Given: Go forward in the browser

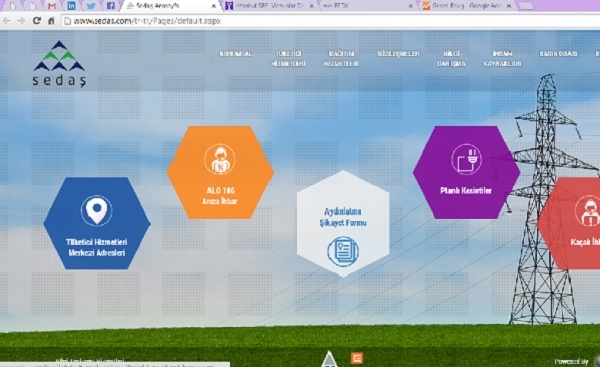Looking at the screenshot, I should [x=21, y=21].
